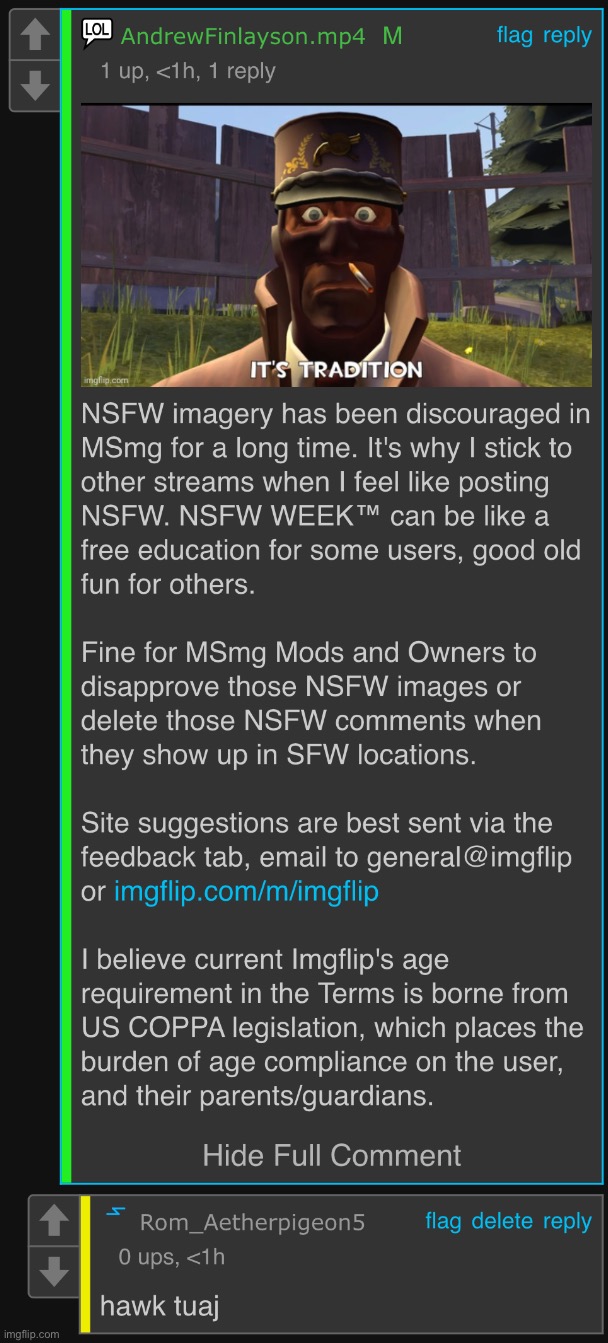Reply to Rom_Aetherpigeon5's comment
The width and height of the screenshot is (608, 1343).
567,1222
